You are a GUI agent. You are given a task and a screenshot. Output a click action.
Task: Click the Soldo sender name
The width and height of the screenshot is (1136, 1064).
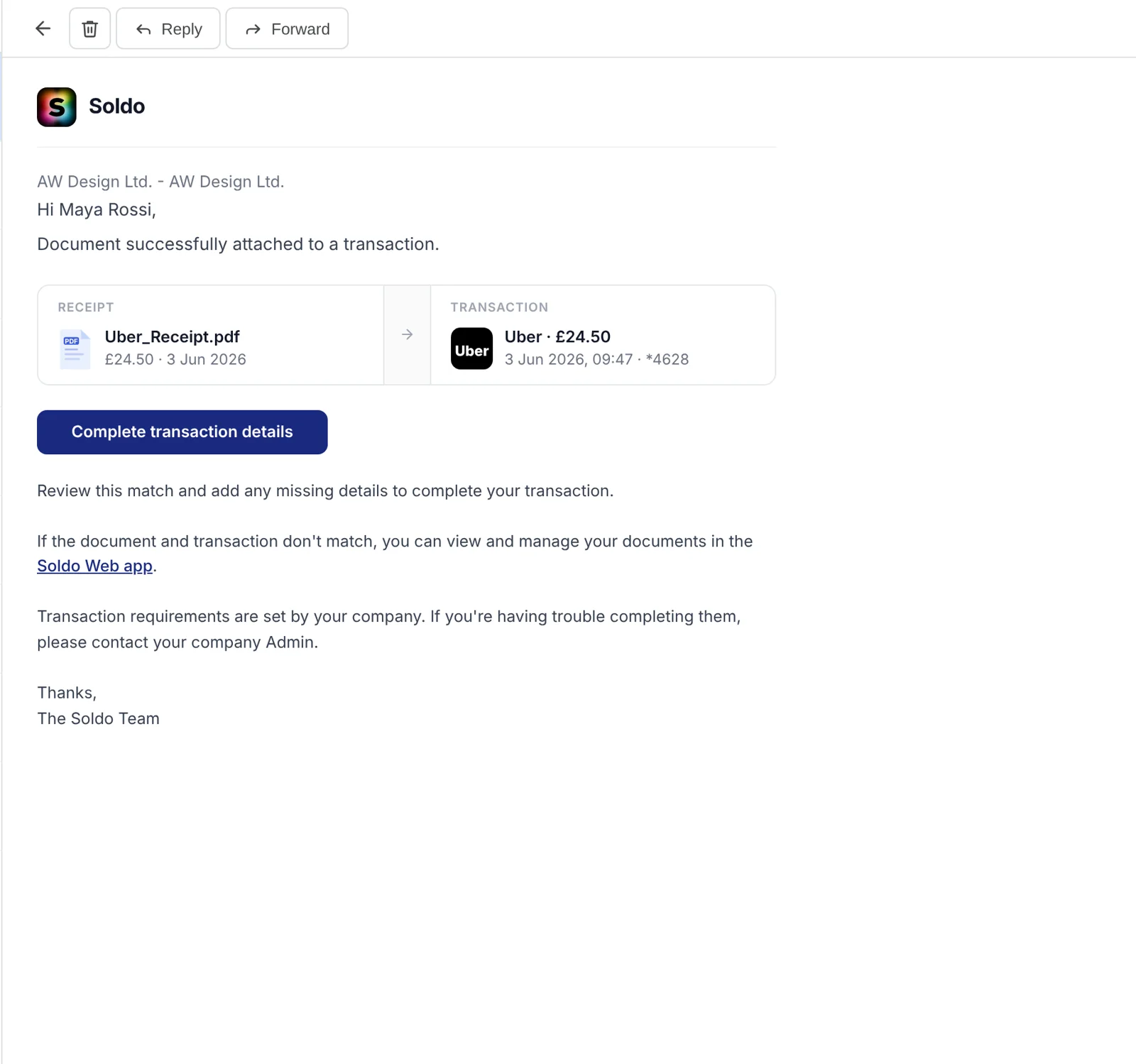click(x=117, y=106)
